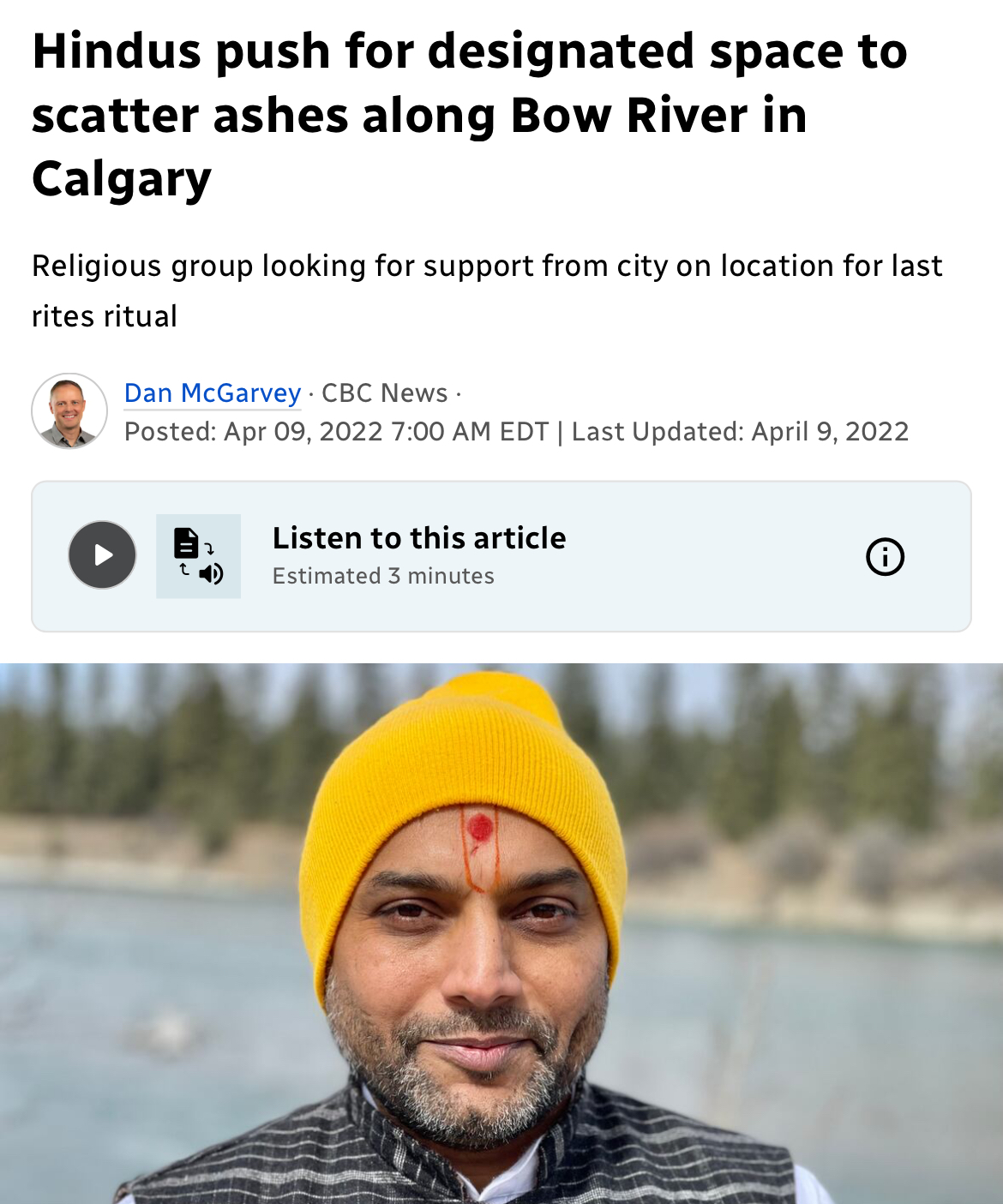Click the listen audio player panel
Viewport: 1003px width, 1204px height.
pos(501,556)
